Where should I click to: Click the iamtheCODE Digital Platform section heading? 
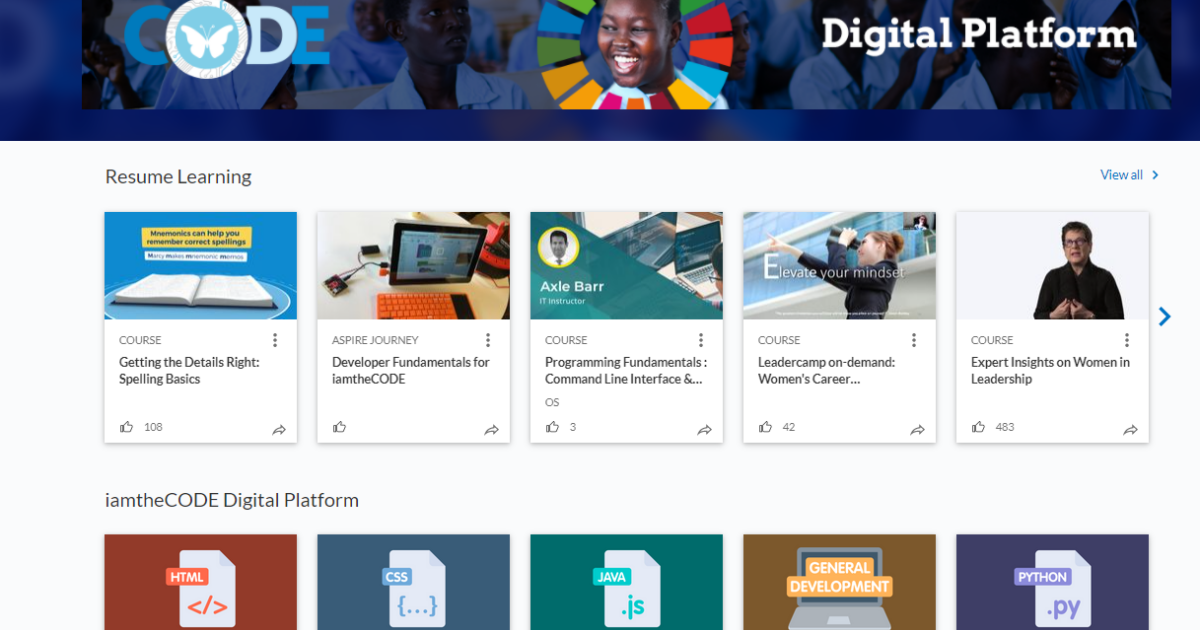coord(232,500)
